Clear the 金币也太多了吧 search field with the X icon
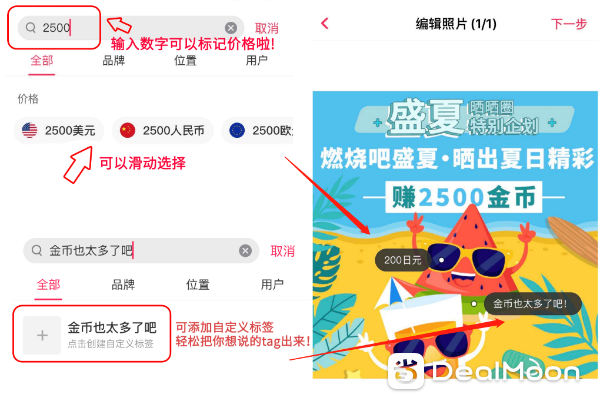The image size is (600, 404). (x=245, y=251)
